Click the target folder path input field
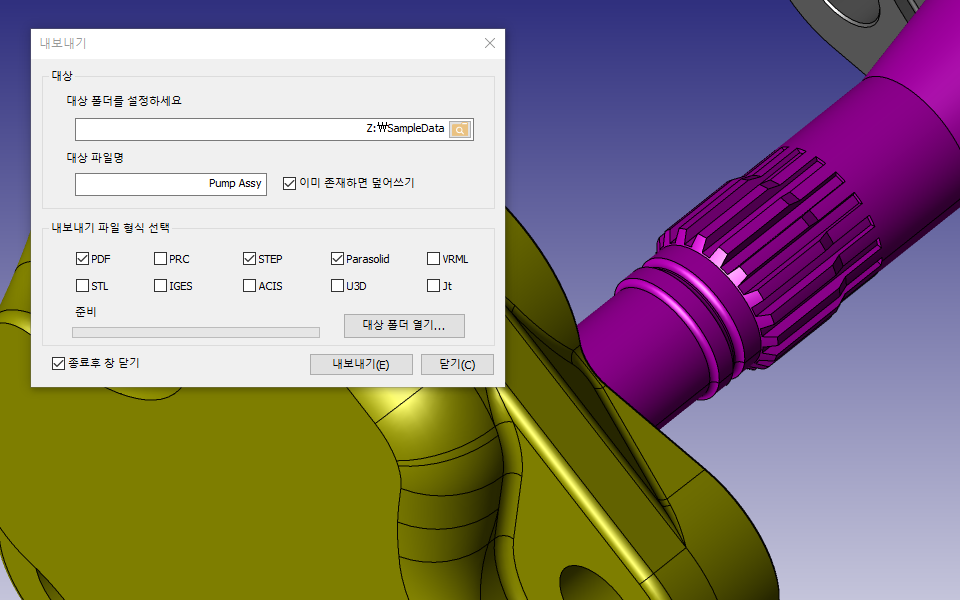 click(260, 129)
